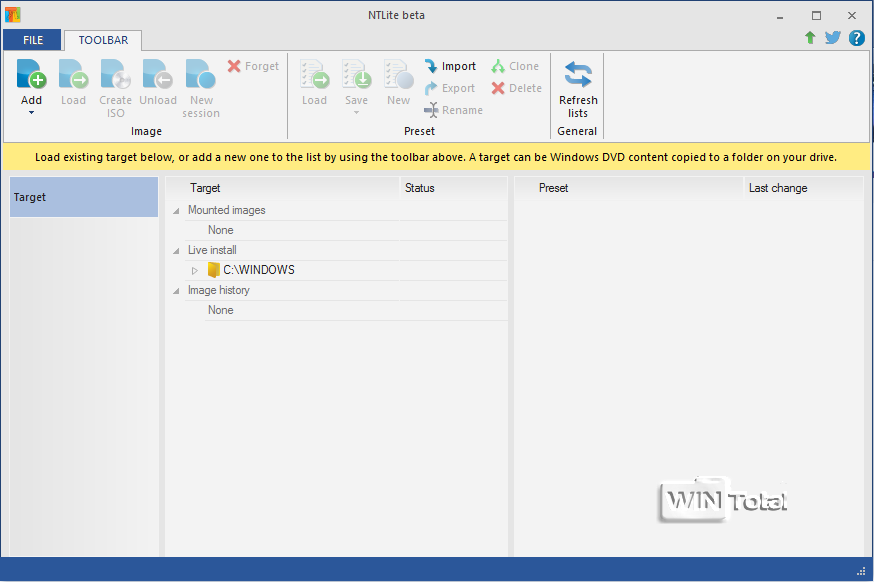Import a preset
Image resolution: width=874 pixels, height=582 pixels.
point(450,66)
